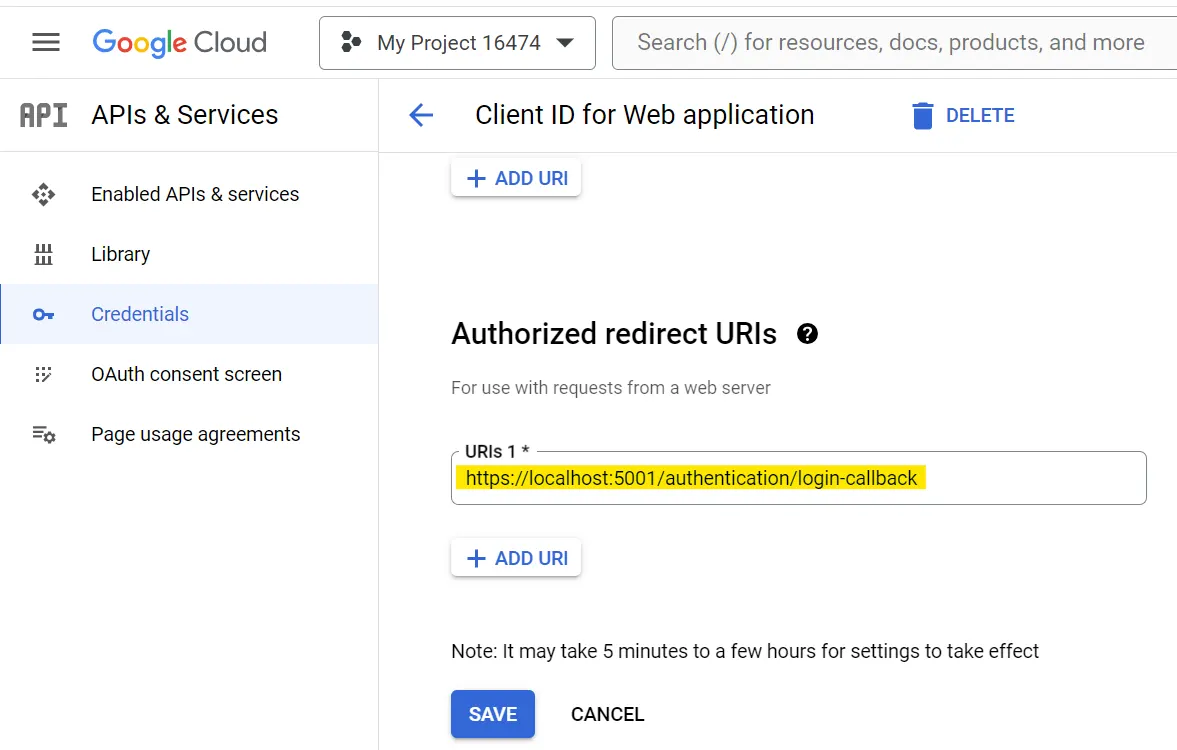
Task: Open the OAuth consent screen page
Action: [185, 374]
